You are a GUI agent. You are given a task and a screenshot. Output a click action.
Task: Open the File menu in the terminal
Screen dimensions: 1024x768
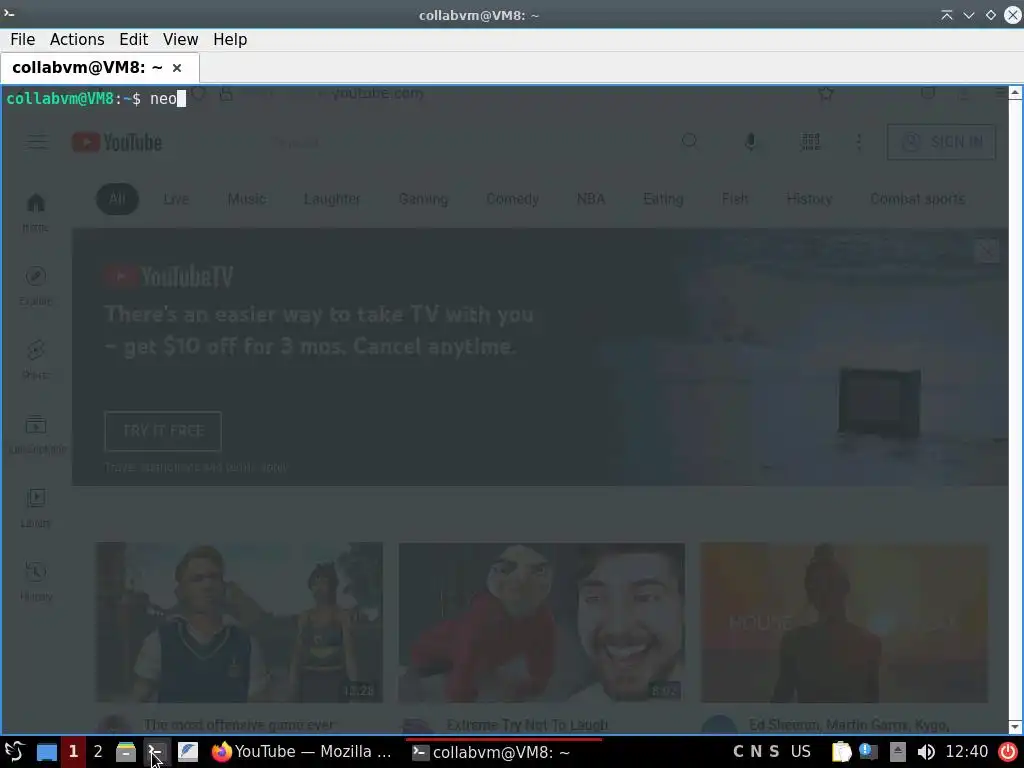coord(23,39)
